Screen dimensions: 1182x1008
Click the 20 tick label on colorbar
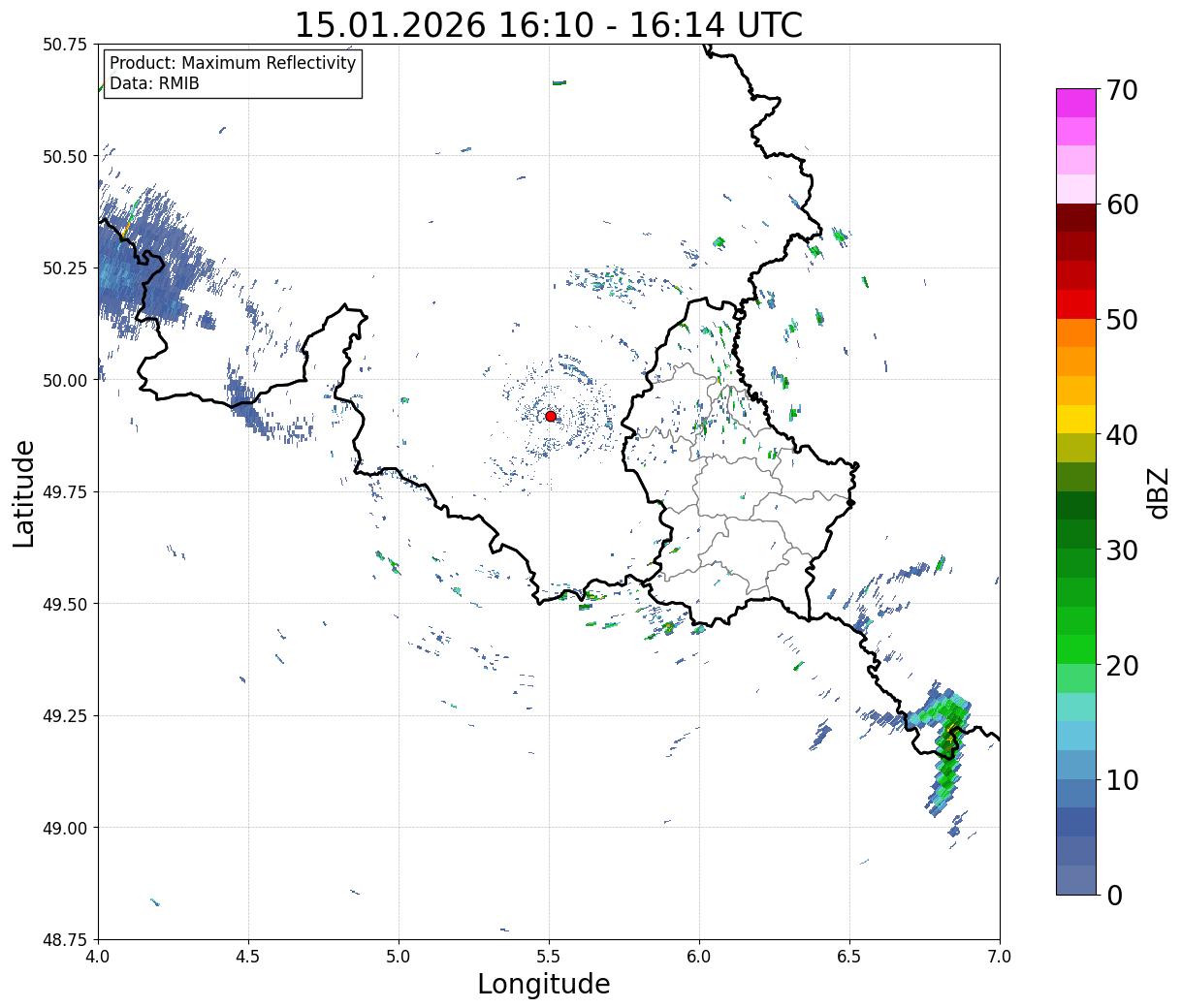[x=1121, y=666]
